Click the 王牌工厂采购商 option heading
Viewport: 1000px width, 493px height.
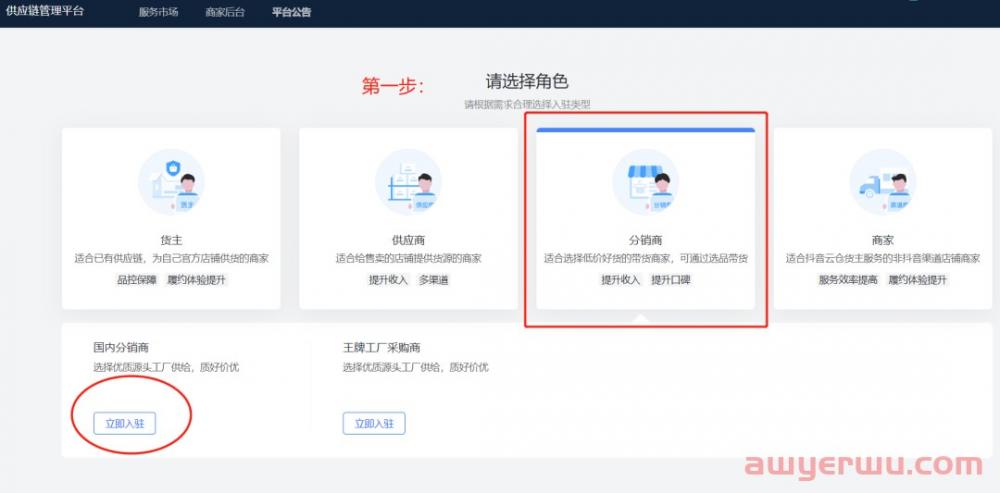coord(381,348)
